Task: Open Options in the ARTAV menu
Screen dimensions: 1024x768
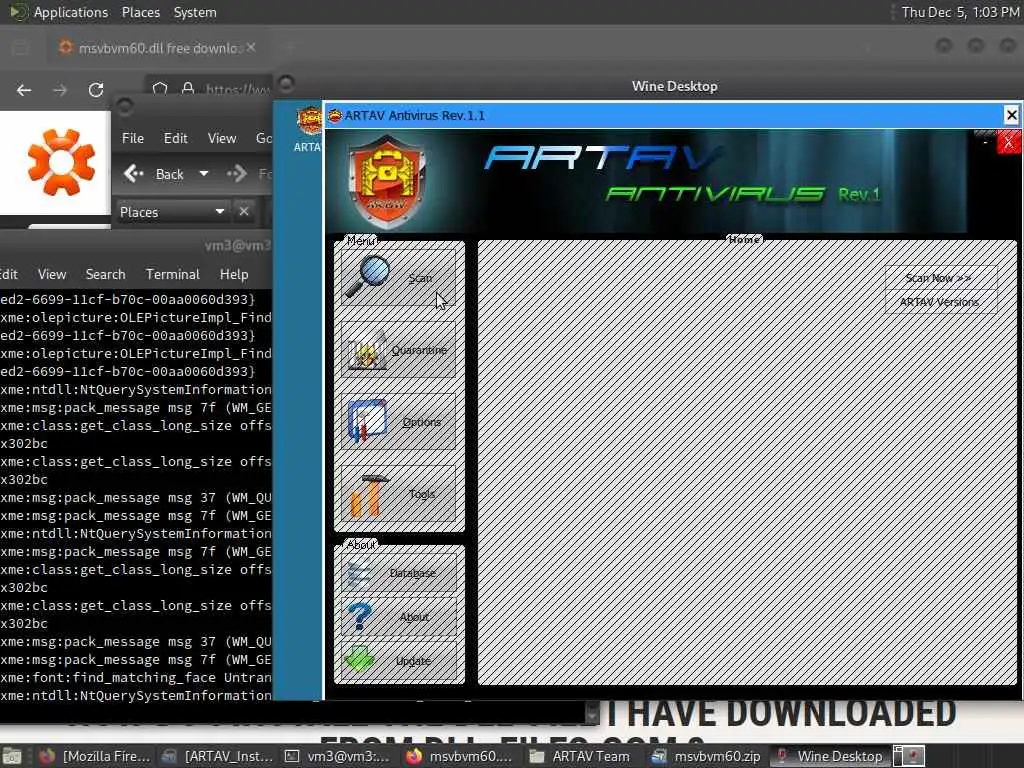Action: (x=398, y=421)
